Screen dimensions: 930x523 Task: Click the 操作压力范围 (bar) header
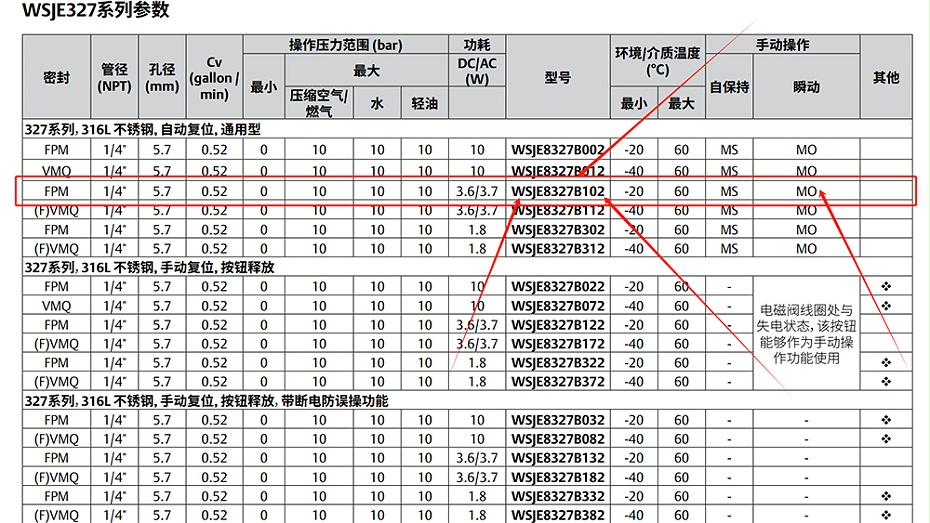[346, 45]
